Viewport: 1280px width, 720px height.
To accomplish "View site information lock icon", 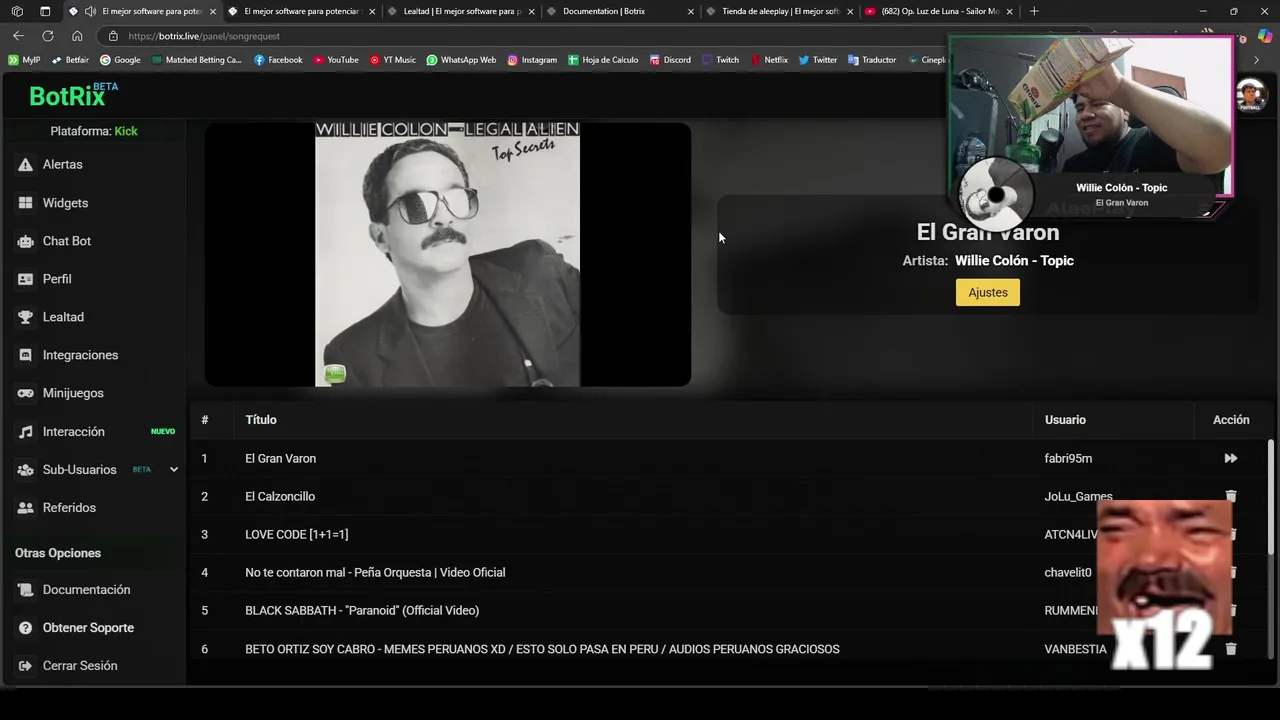I will click(x=114, y=36).
